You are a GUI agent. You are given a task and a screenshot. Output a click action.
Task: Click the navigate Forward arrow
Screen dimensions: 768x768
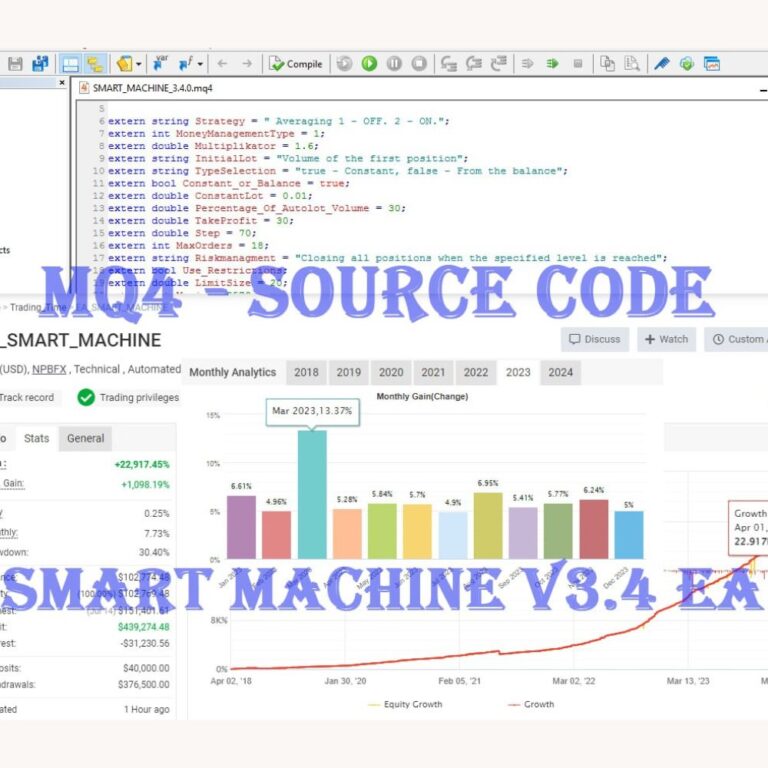pos(247,64)
